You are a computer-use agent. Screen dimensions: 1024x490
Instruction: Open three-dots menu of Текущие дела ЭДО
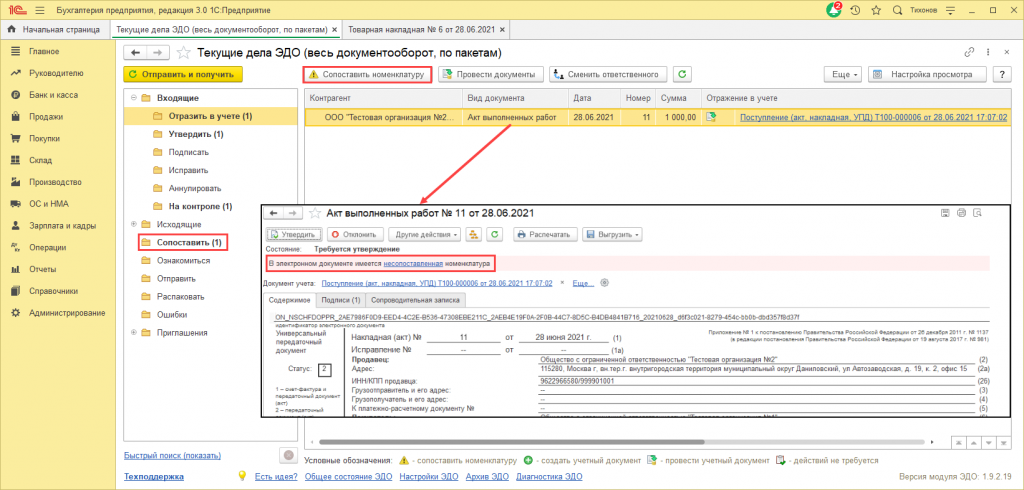coord(990,52)
